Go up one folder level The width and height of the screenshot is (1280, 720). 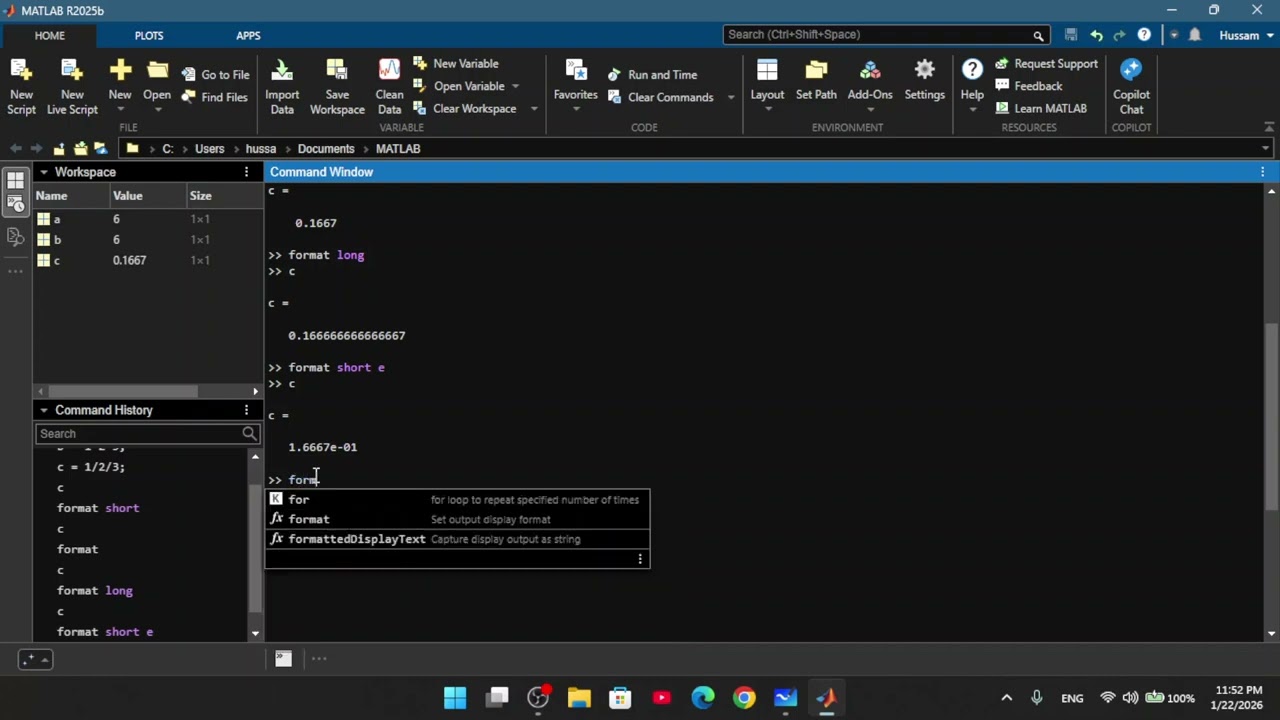[x=59, y=148]
